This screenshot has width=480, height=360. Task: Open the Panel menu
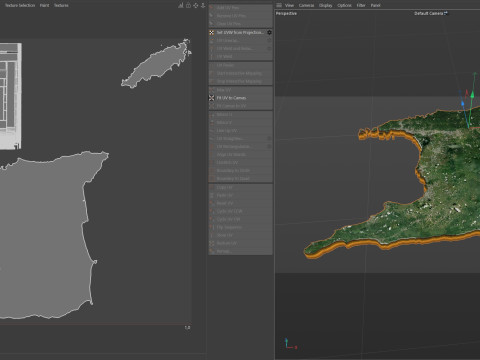tap(376, 5)
